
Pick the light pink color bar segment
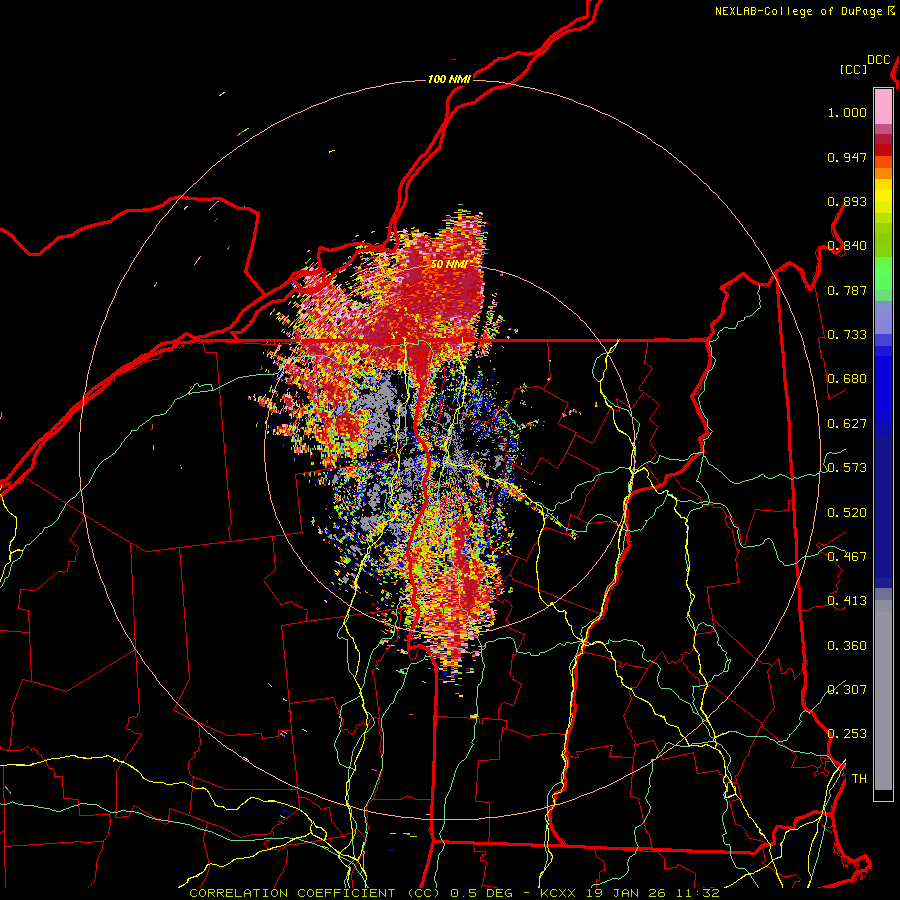(883, 106)
